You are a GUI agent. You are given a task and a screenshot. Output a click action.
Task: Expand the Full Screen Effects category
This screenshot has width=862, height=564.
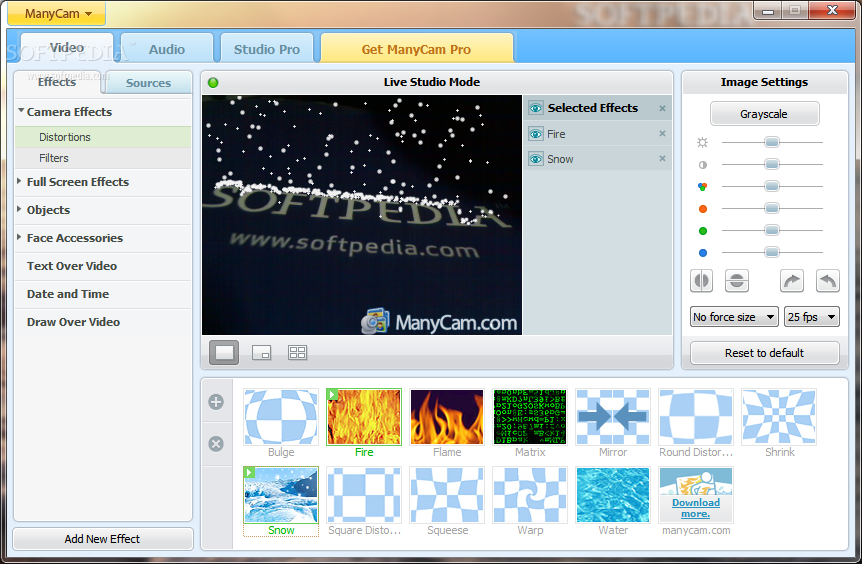[x=77, y=182]
